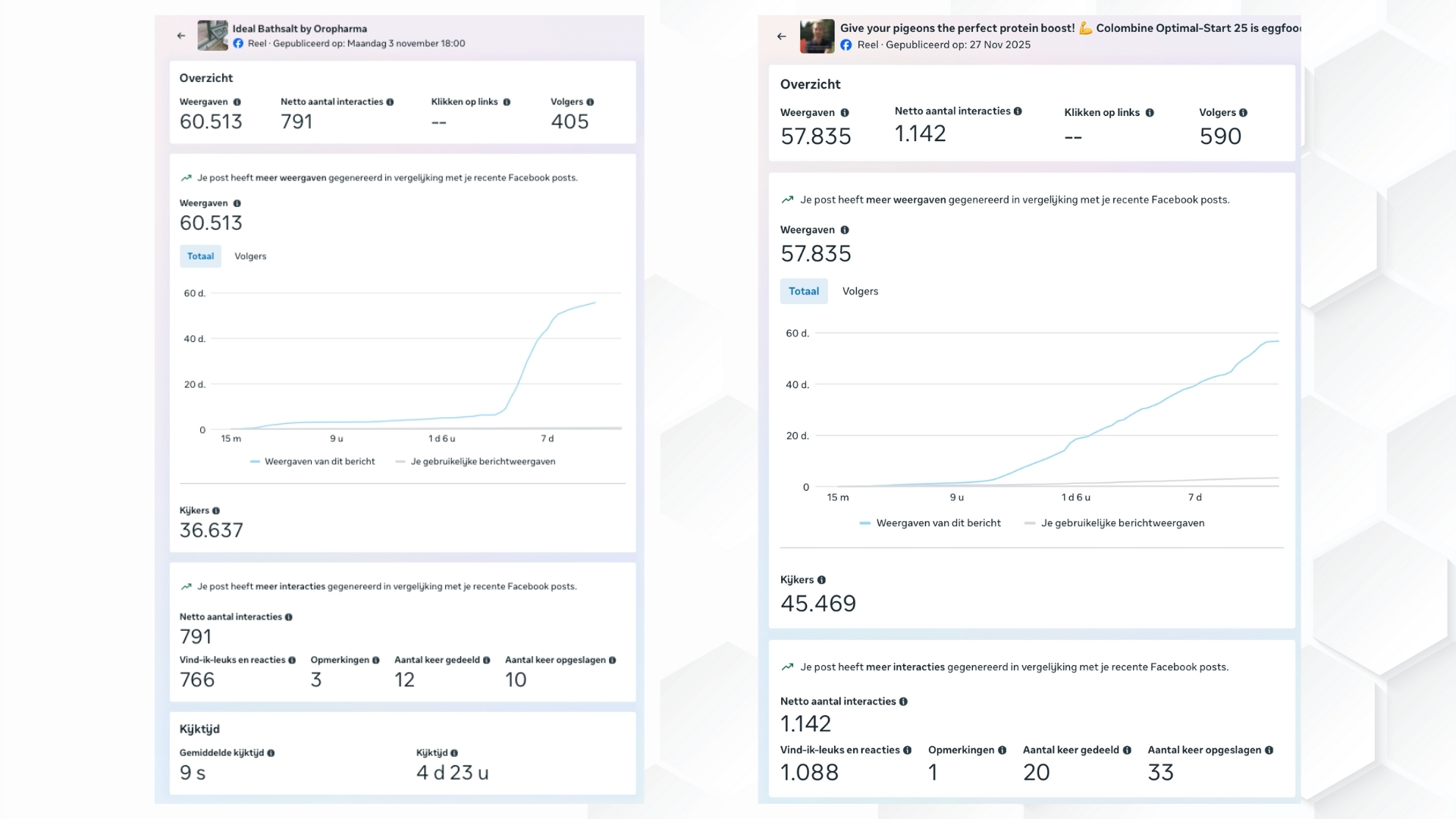Click info icon beside Klikken op links, left panel
Screen dimensions: 1456x819
tap(507, 102)
